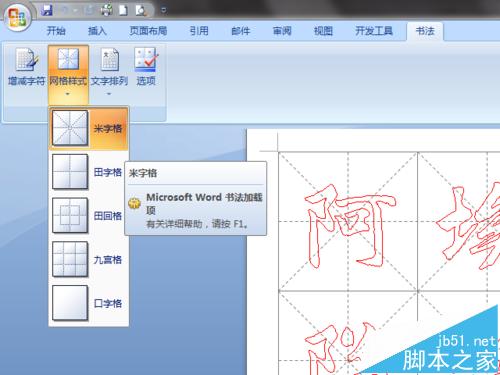This screenshot has height=375, width=500.
Task: Click the undo icon in quick access toolbar
Action: pyautogui.click(x=64, y=10)
